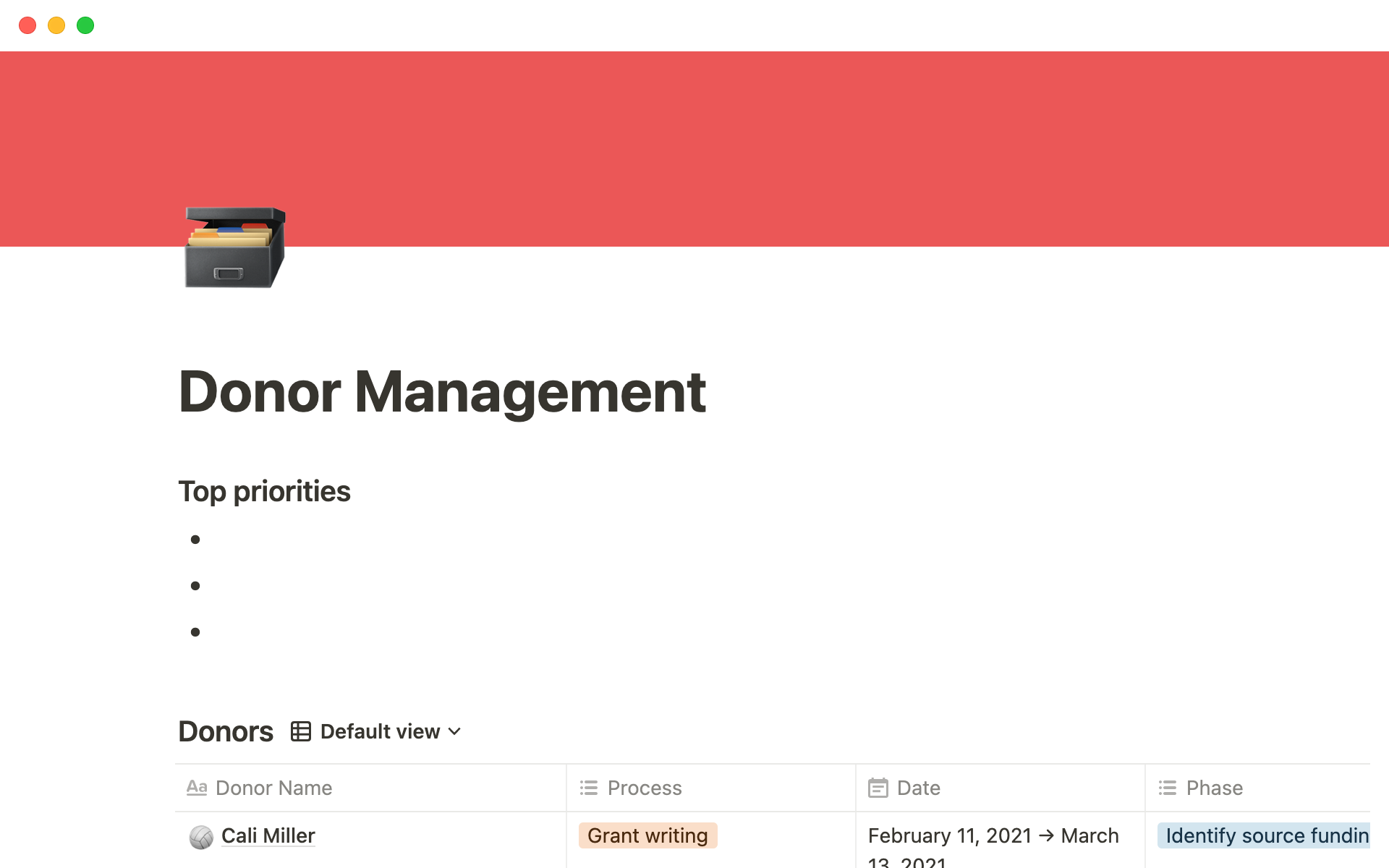Expand the Top priorities section
Viewport: 1389px width, 868px height.
(x=264, y=491)
